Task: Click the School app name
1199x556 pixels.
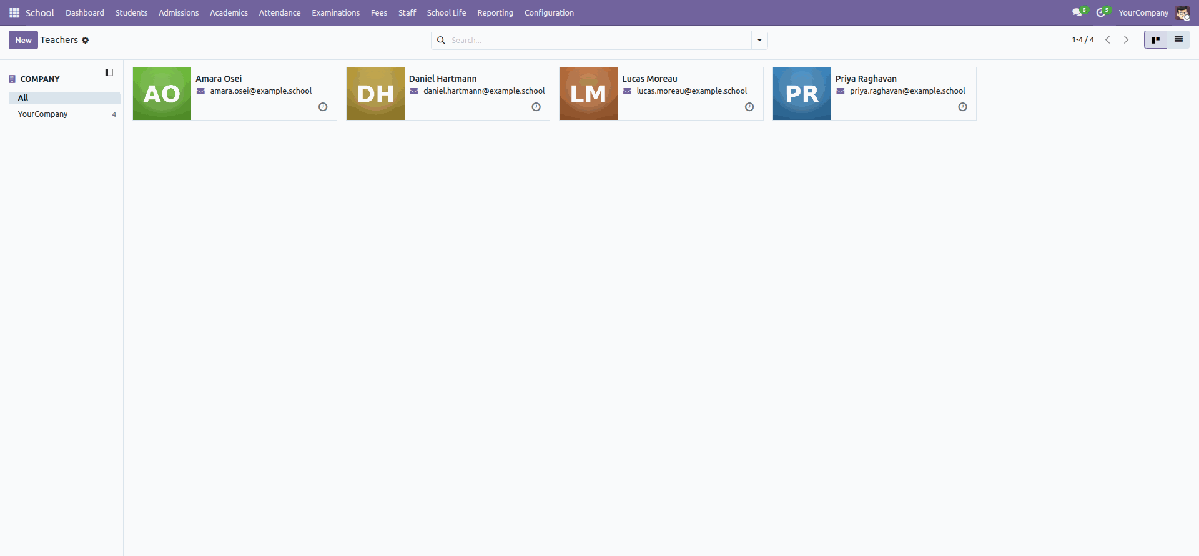Action: click(40, 13)
